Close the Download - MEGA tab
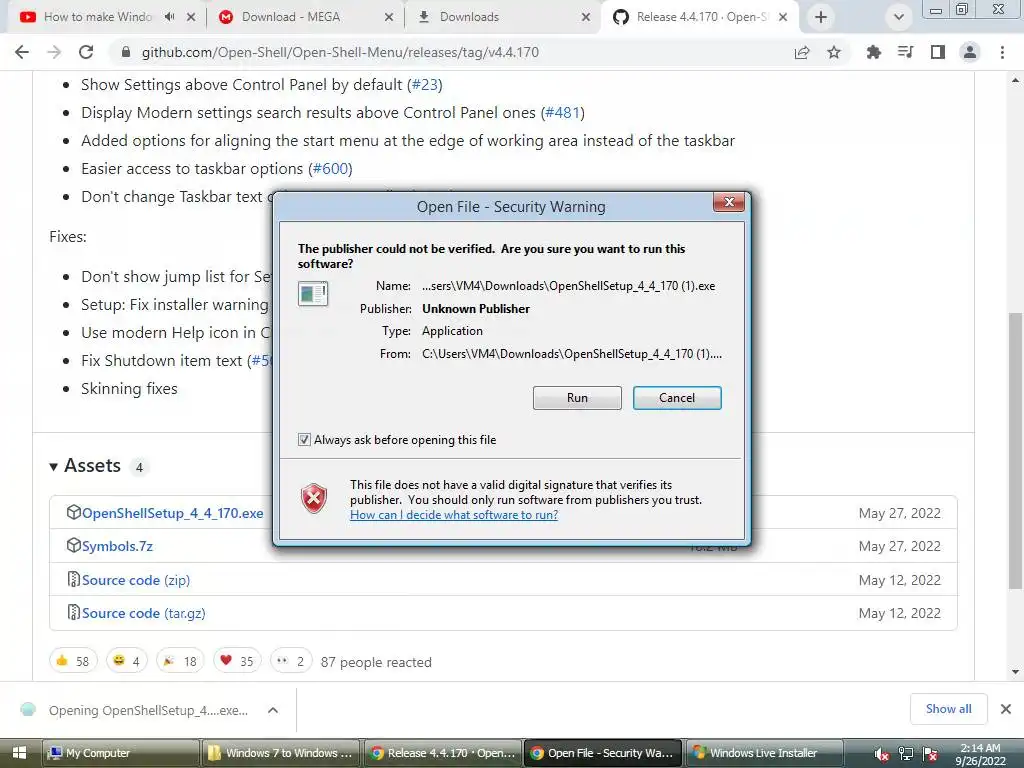The height and width of the screenshot is (768, 1024). coord(389,17)
